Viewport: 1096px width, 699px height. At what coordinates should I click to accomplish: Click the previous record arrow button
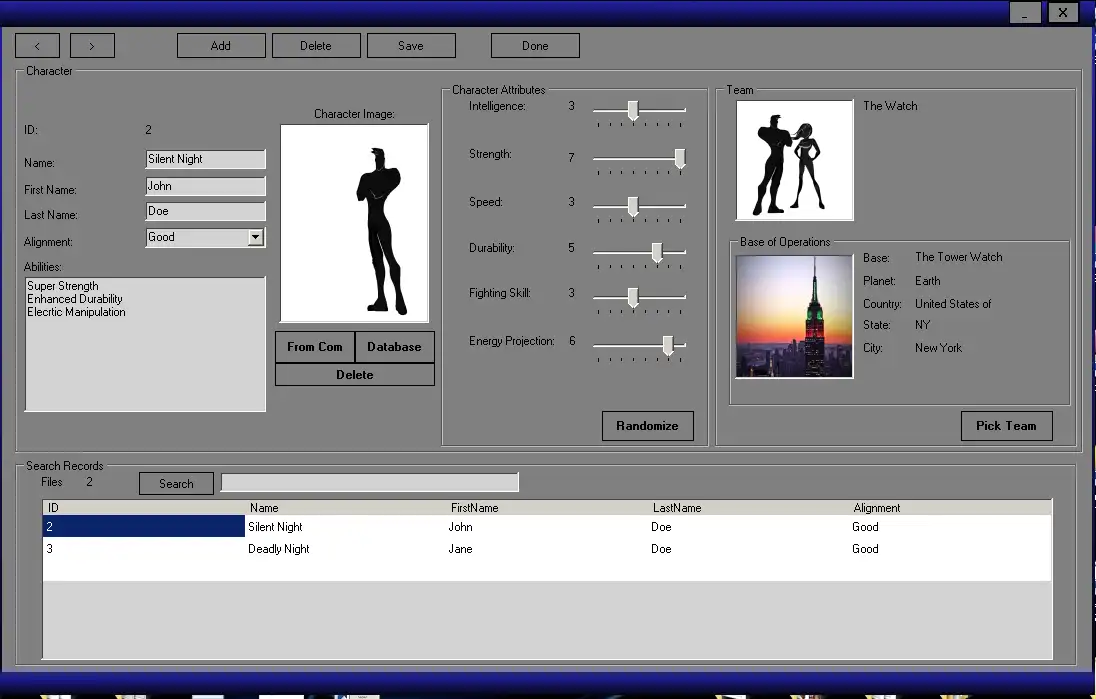[x=37, y=46]
